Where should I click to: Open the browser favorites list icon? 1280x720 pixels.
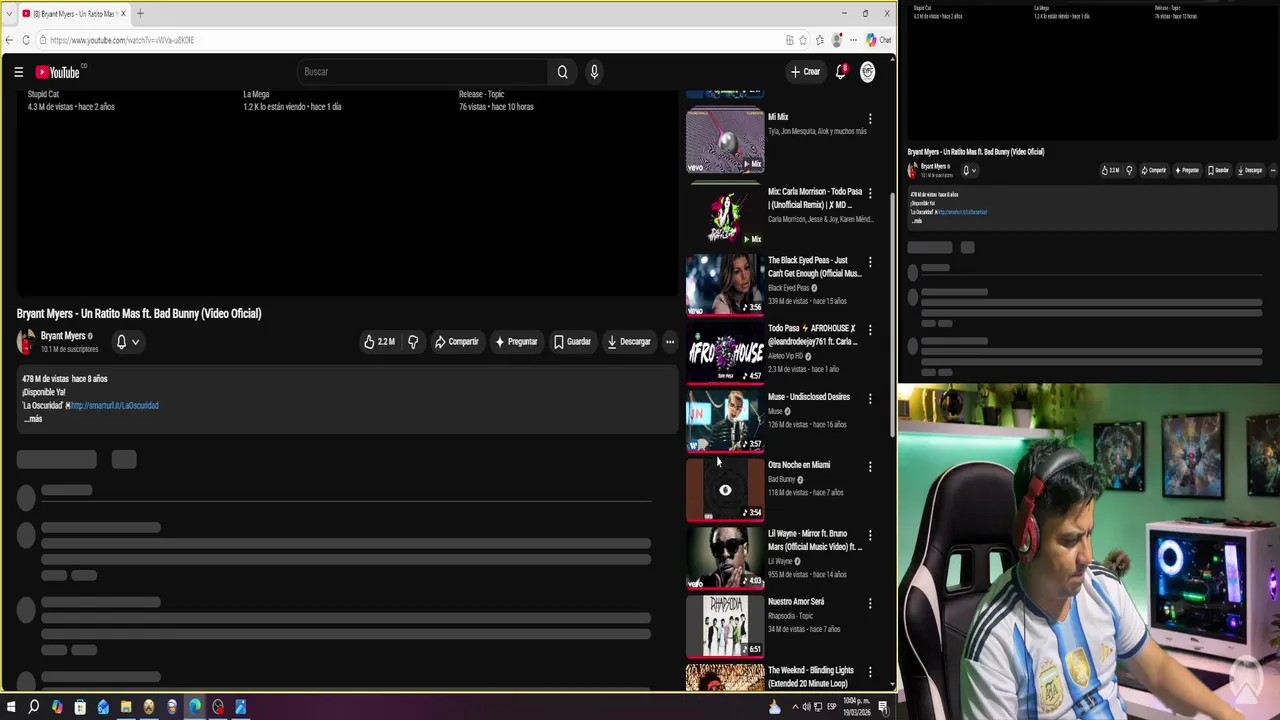820,40
